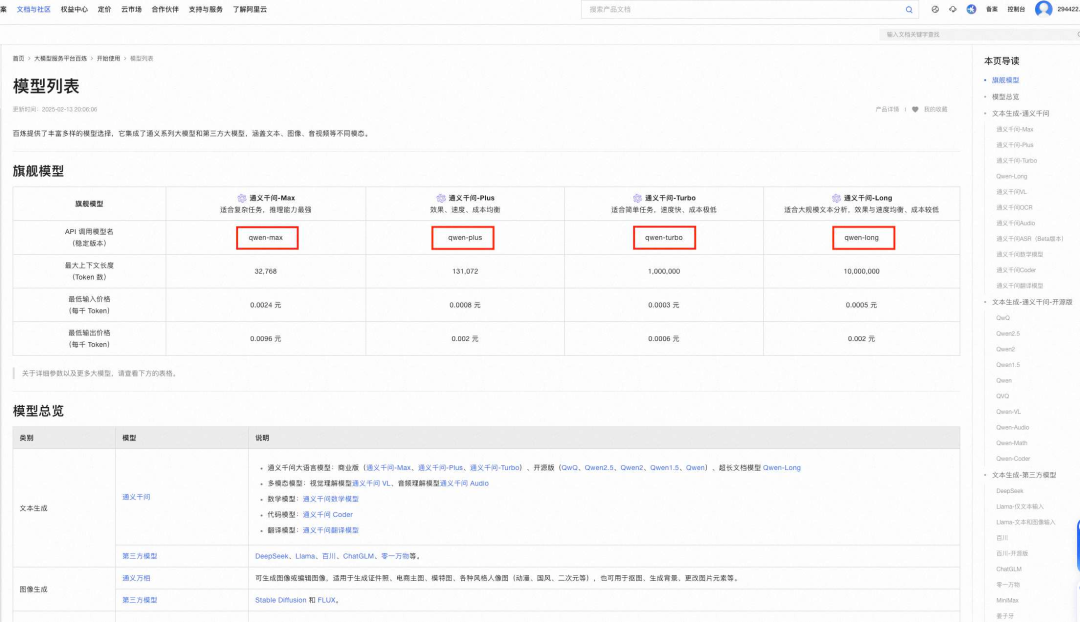The width and height of the screenshot is (1080, 622).
Task: Jump to Qwen-Math in the page guide
Action: point(1012,443)
